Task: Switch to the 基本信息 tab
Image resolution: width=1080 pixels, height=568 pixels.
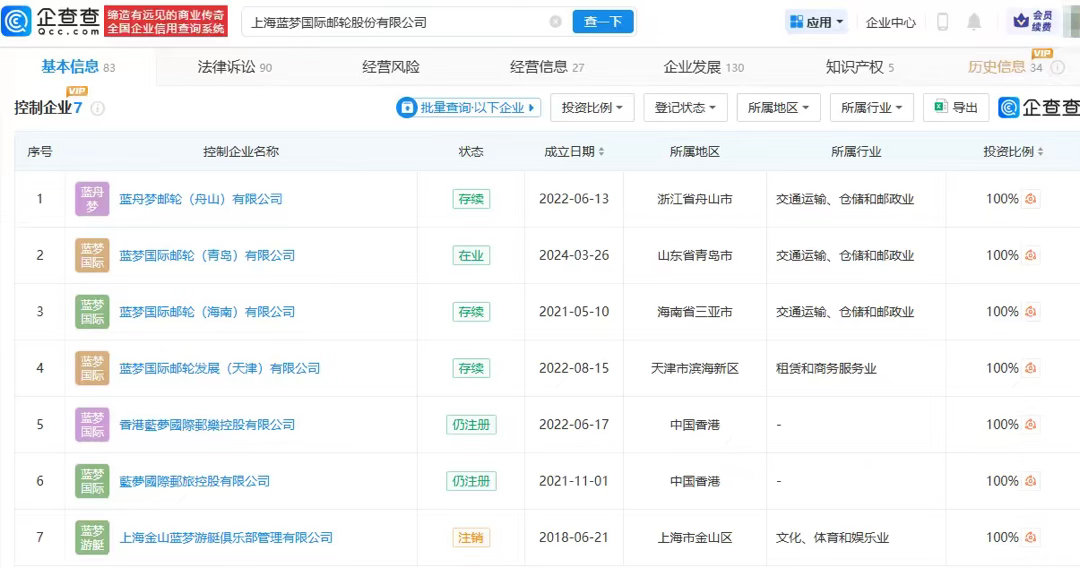Action: [78, 67]
